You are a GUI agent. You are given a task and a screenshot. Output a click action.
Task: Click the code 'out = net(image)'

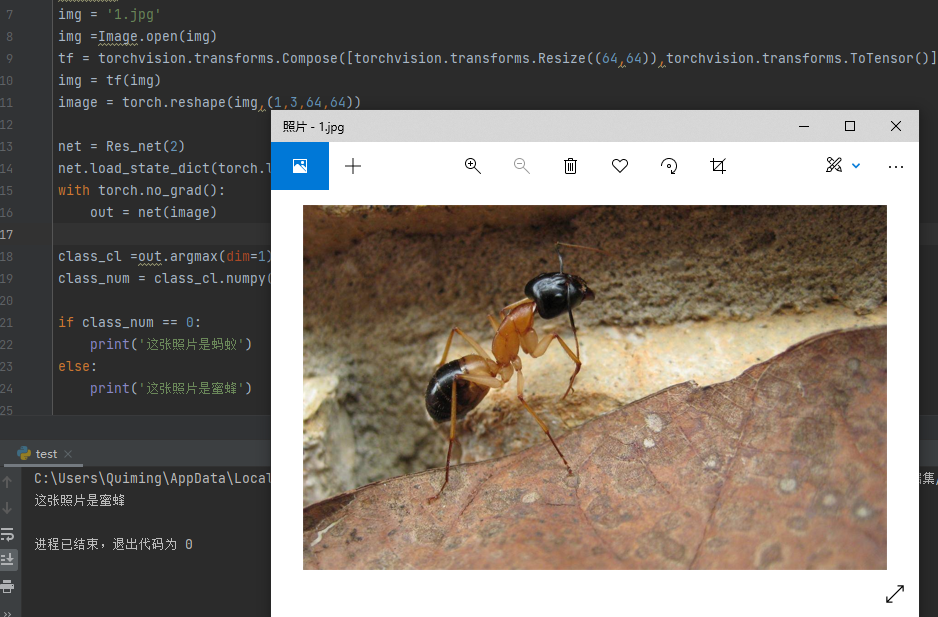pyautogui.click(x=153, y=212)
